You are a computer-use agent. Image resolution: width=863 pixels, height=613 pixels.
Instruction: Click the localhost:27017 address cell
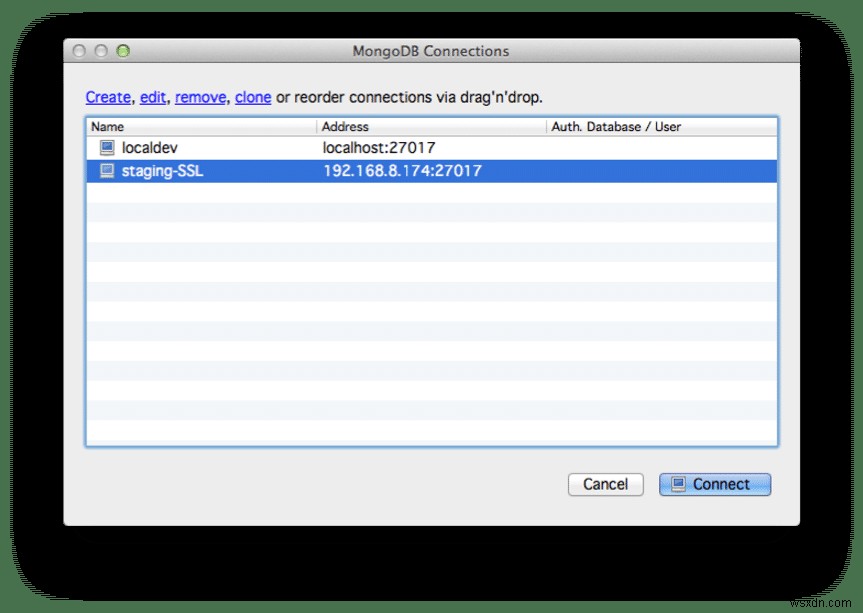pos(379,147)
